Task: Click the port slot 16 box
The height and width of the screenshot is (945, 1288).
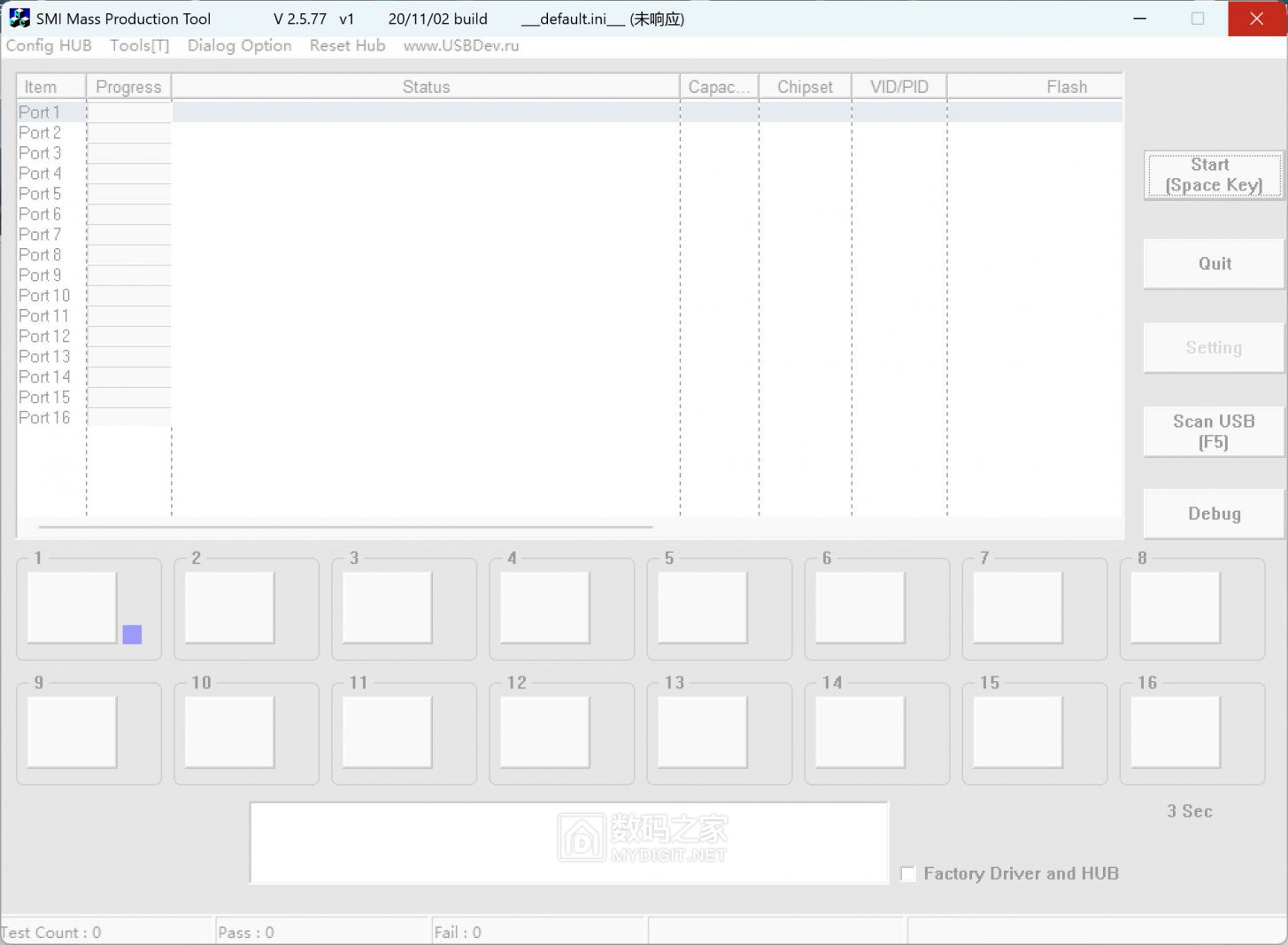Action: (1175, 732)
